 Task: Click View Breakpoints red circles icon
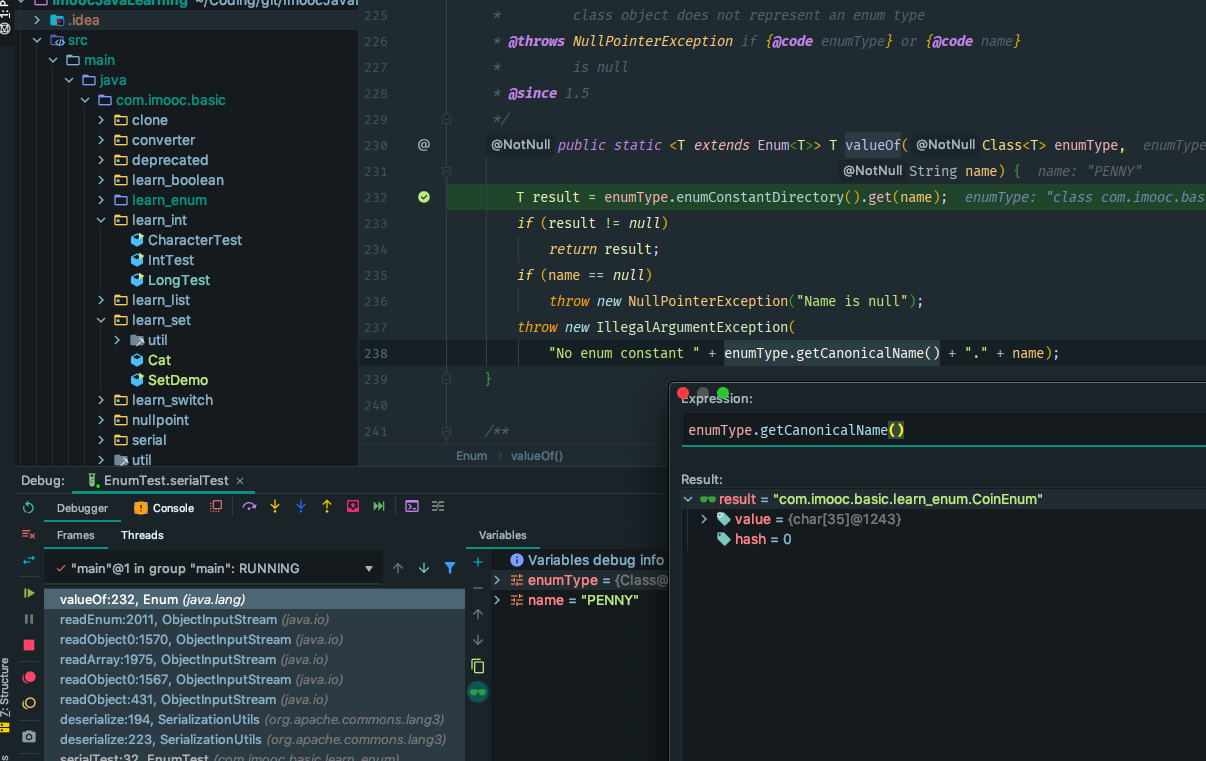pos(29,678)
